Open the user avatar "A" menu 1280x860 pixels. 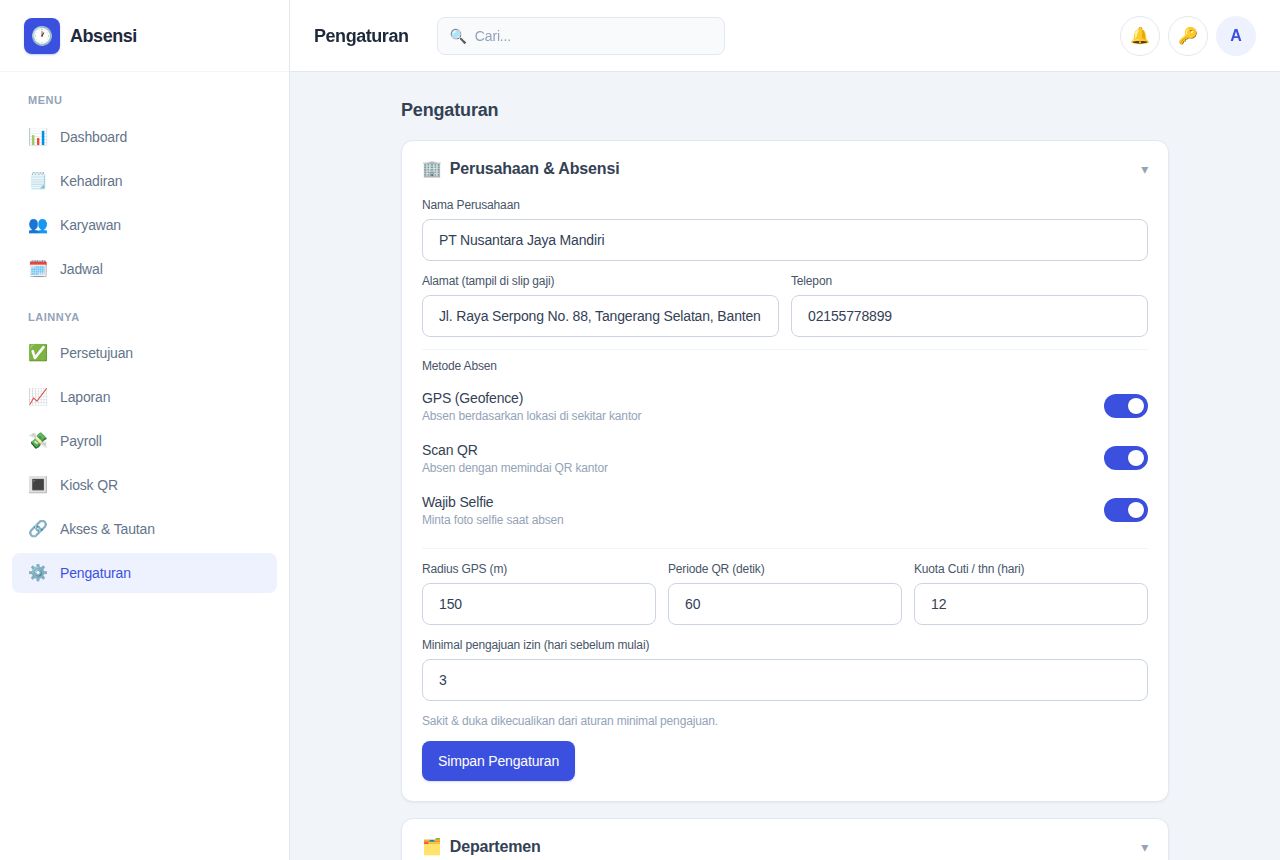point(1236,36)
